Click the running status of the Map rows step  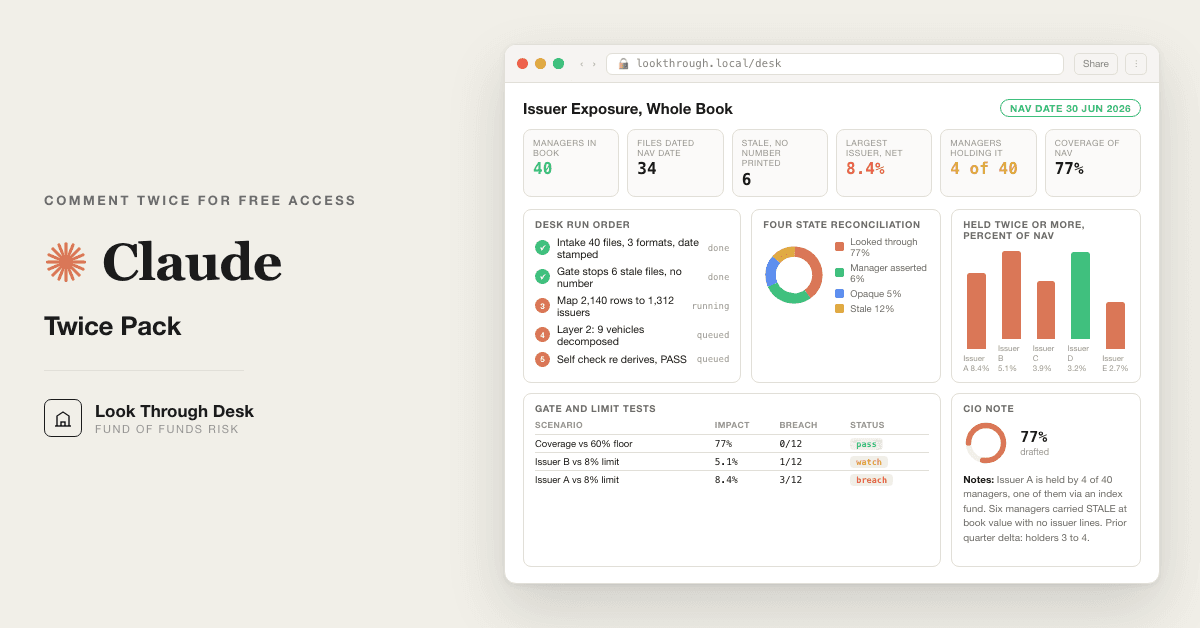(710, 306)
